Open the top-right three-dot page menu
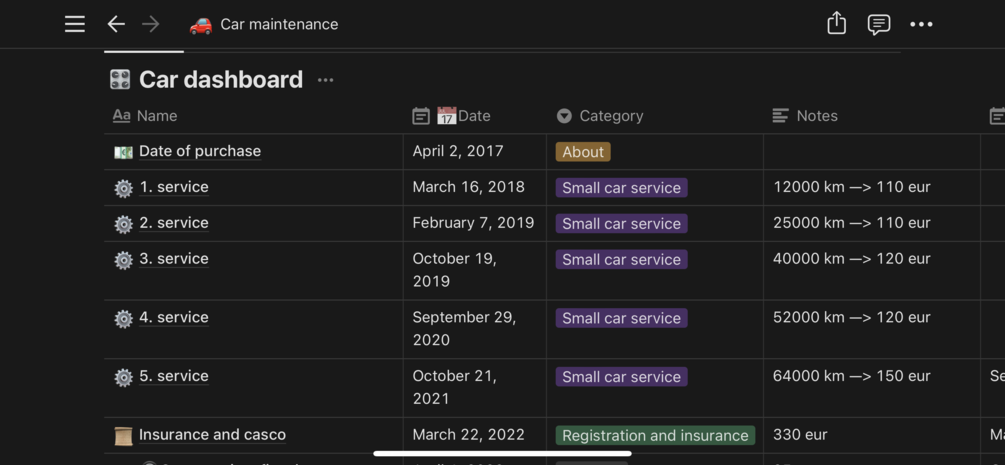The image size is (1005, 465). click(x=921, y=24)
